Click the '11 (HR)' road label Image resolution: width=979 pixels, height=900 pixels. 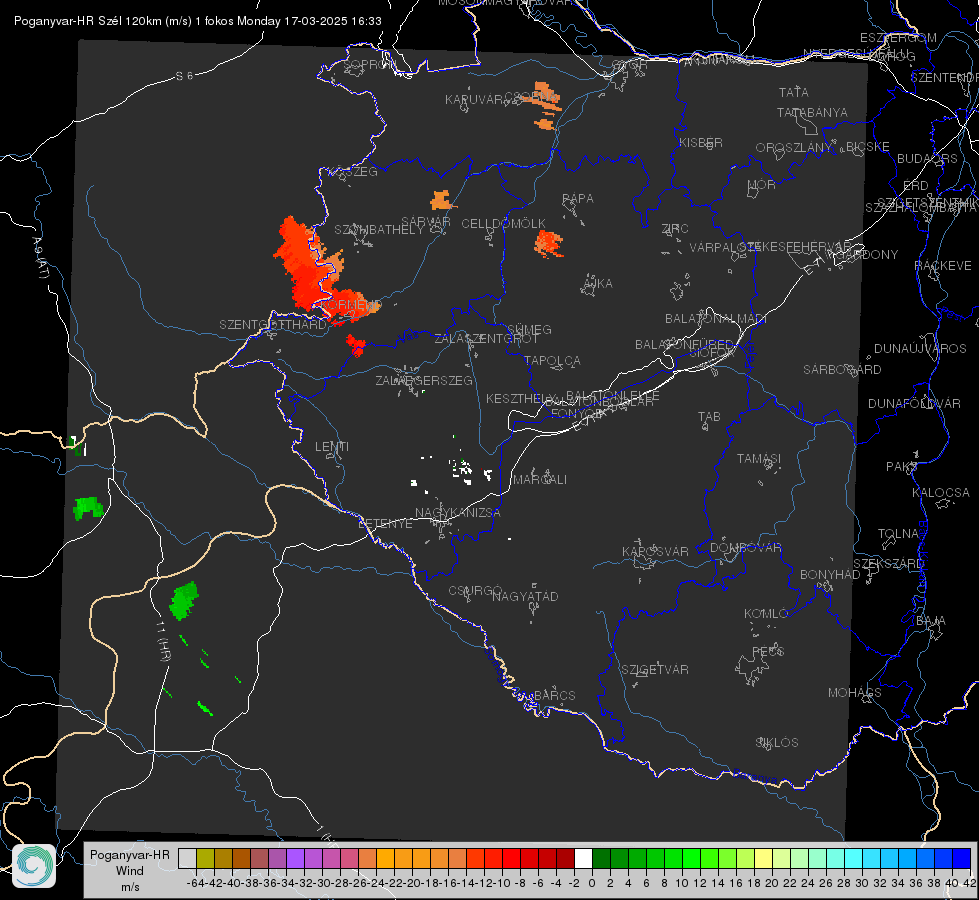pyautogui.click(x=162, y=641)
